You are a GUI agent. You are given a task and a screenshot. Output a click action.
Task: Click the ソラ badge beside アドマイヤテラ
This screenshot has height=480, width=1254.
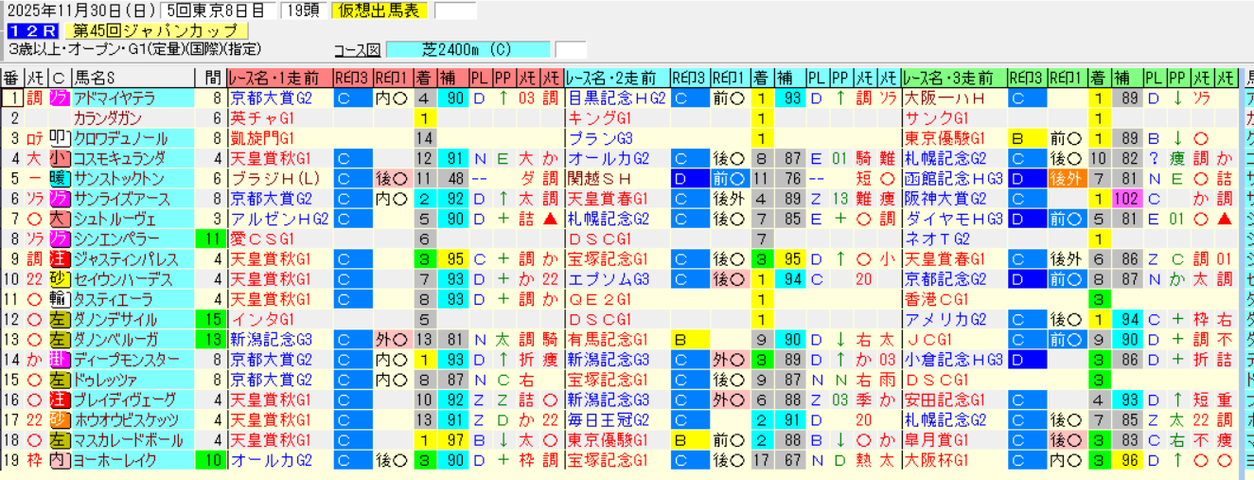[58, 98]
